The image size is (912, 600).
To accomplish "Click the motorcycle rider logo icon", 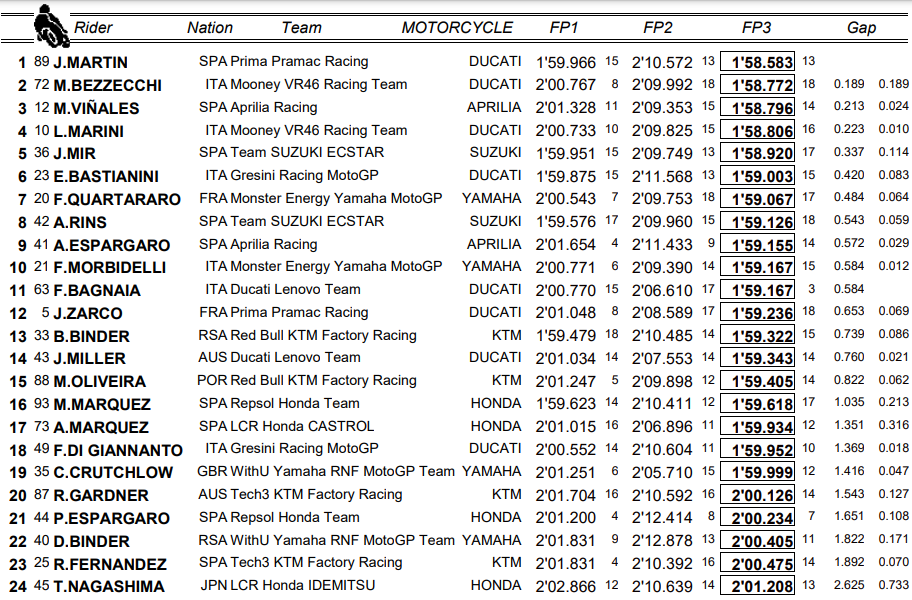I will click(x=46, y=24).
